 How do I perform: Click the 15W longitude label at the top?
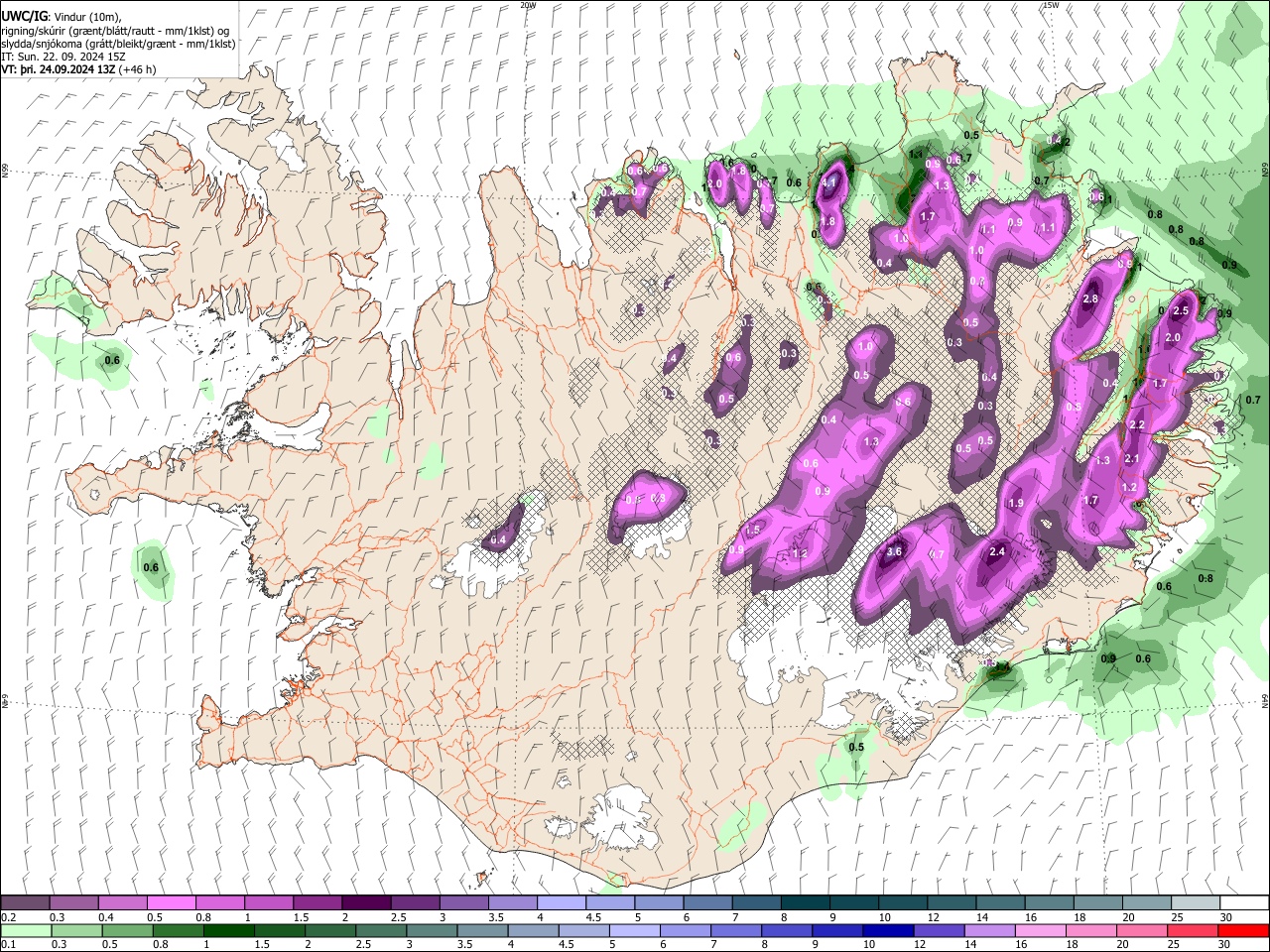click(1050, 5)
